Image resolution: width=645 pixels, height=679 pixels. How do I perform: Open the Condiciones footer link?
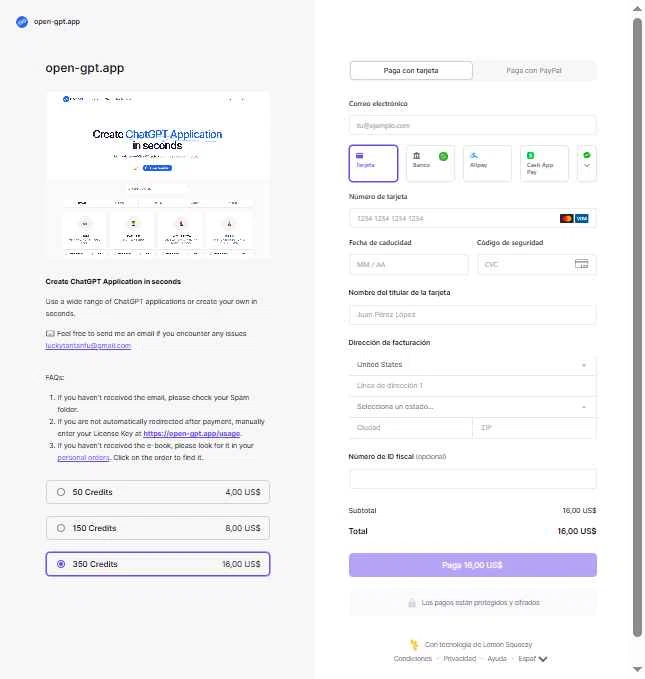click(x=413, y=659)
